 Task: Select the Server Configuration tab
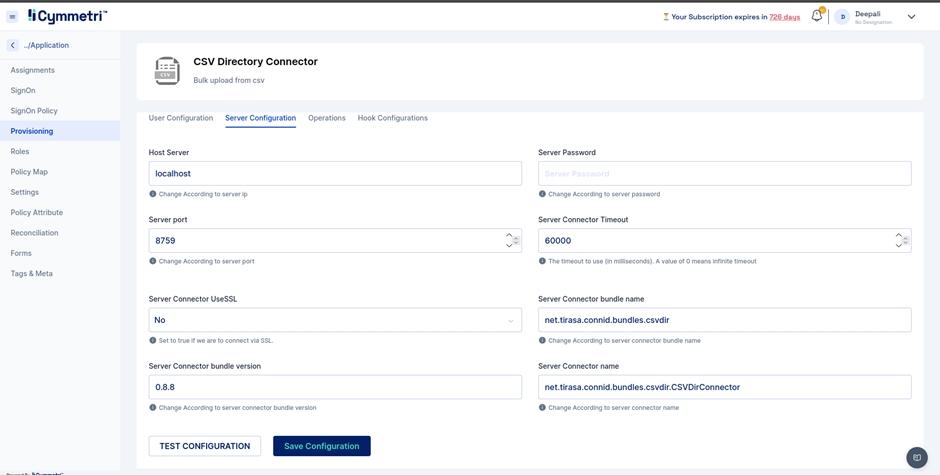click(260, 118)
